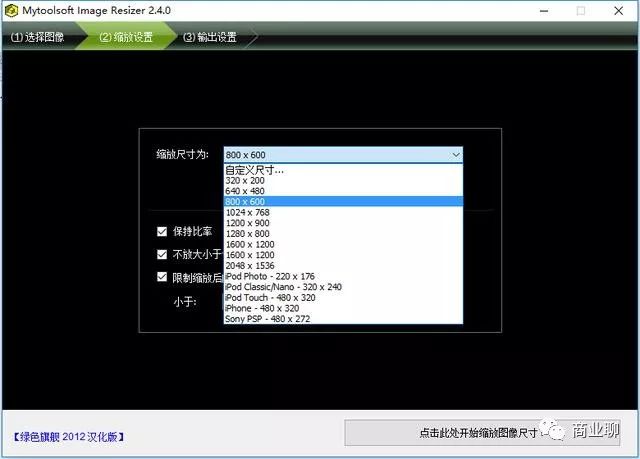Open the 绿色旗舰 2012 汉化版 link
The height and width of the screenshot is (459, 640).
[x=68, y=437]
